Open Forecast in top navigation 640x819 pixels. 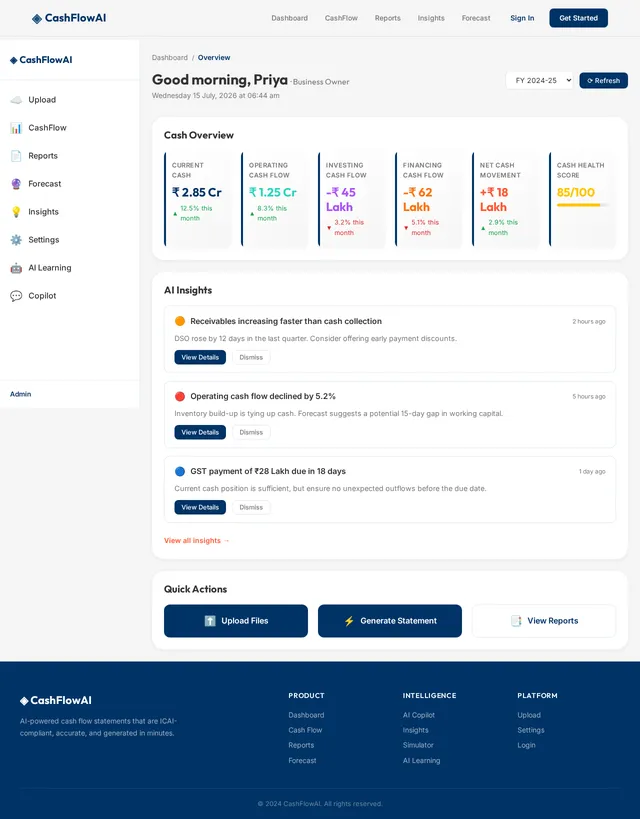(476, 18)
